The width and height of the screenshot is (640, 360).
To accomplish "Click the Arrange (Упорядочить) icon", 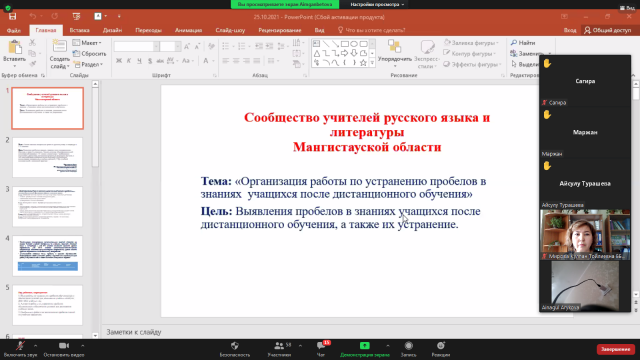I will pos(394,47).
